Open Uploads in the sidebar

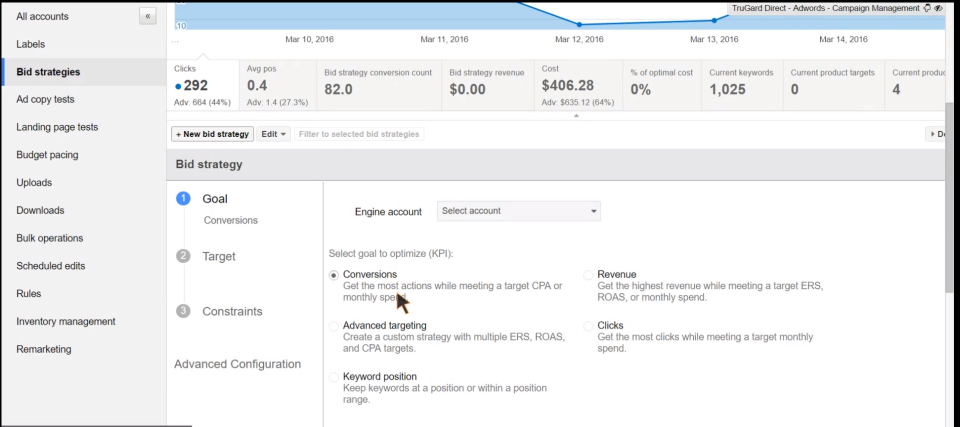click(34, 183)
